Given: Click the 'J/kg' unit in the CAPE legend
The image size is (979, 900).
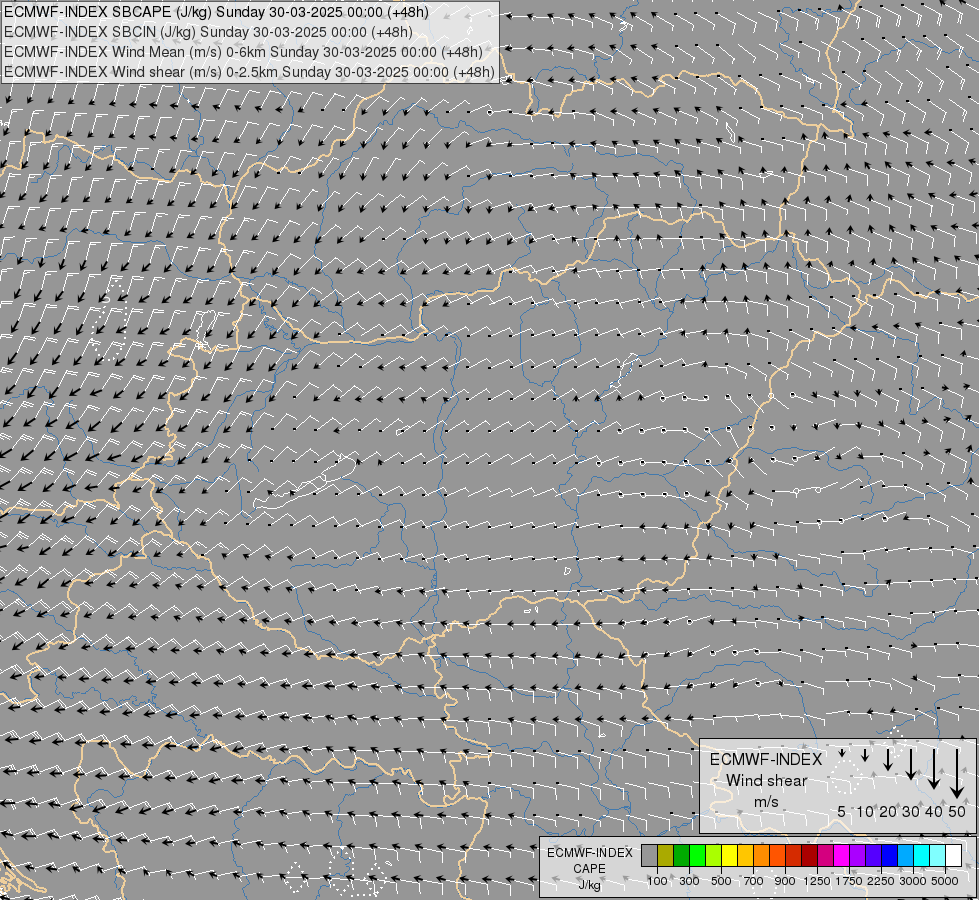Looking at the screenshot, I should click(x=589, y=885).
